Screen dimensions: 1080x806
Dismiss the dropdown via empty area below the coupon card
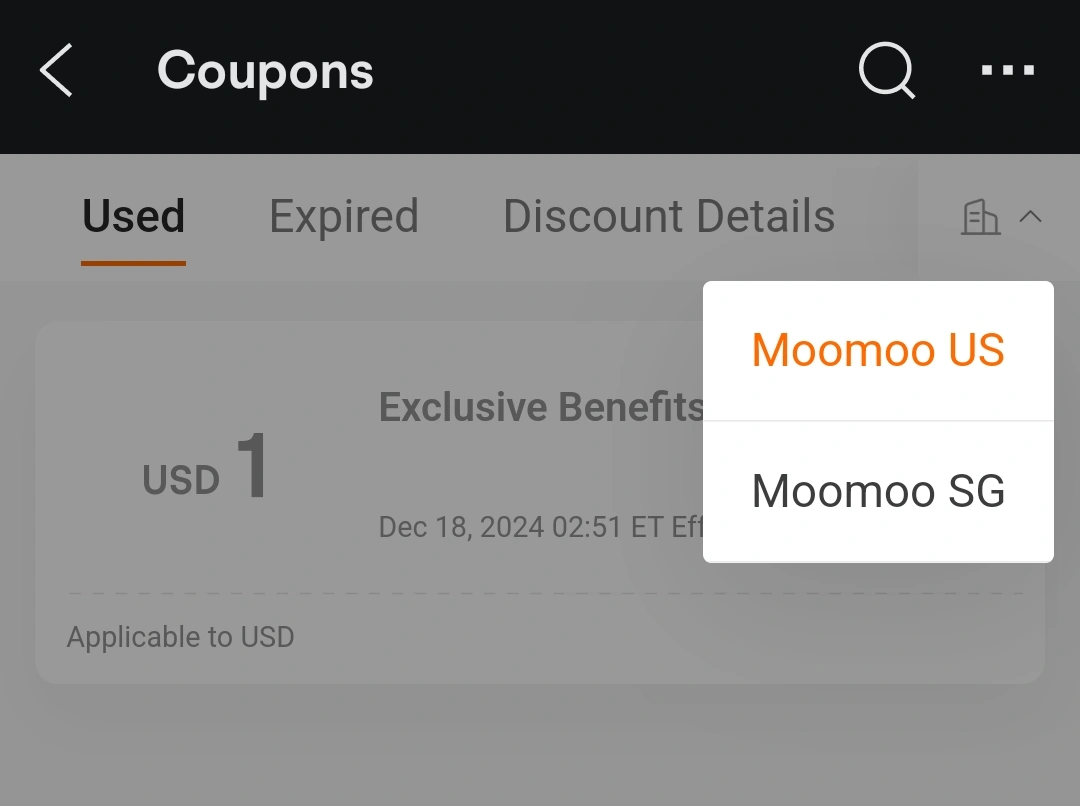point(540,745)
